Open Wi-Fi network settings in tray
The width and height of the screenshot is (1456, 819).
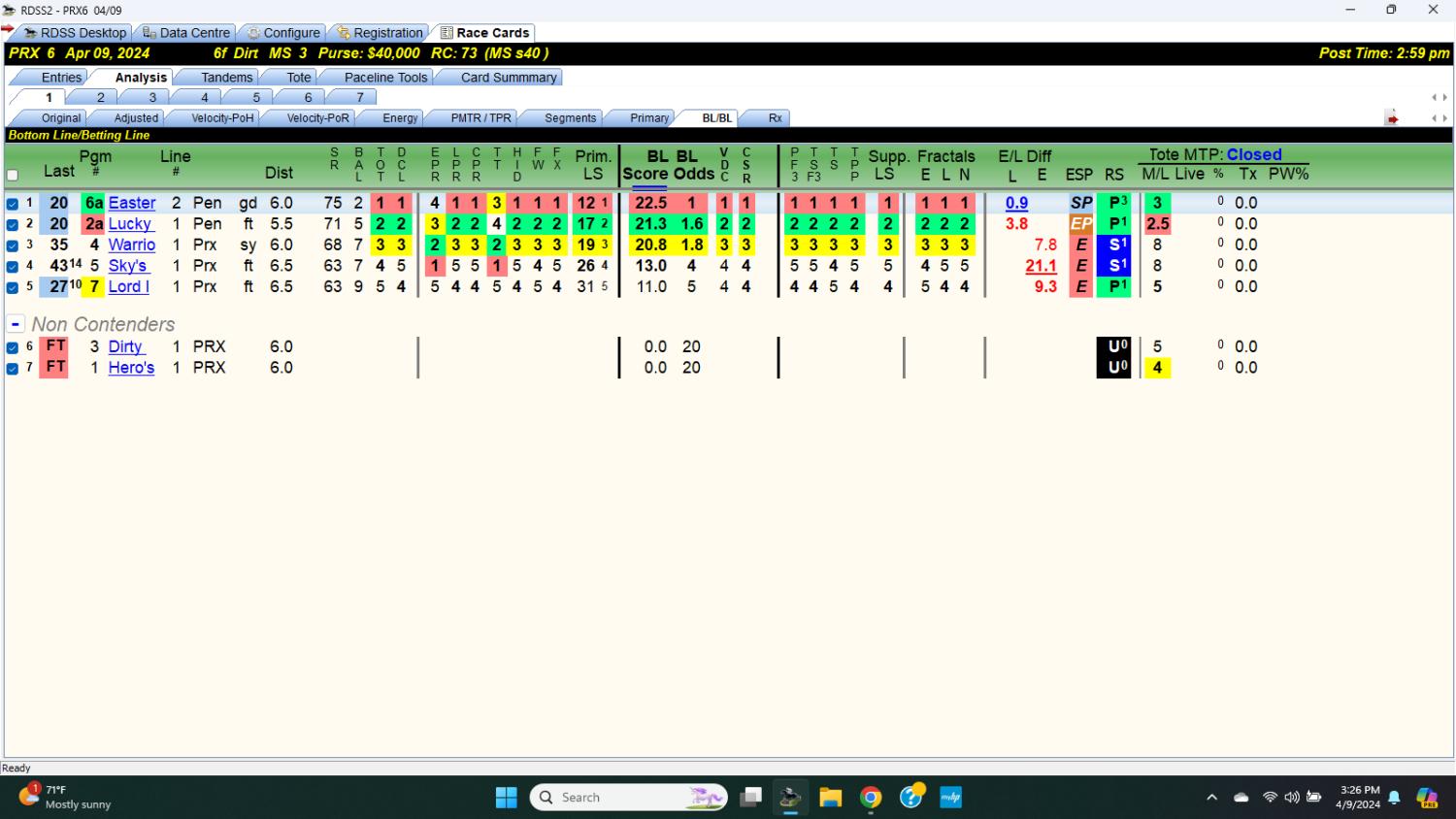pos(1270,798)
